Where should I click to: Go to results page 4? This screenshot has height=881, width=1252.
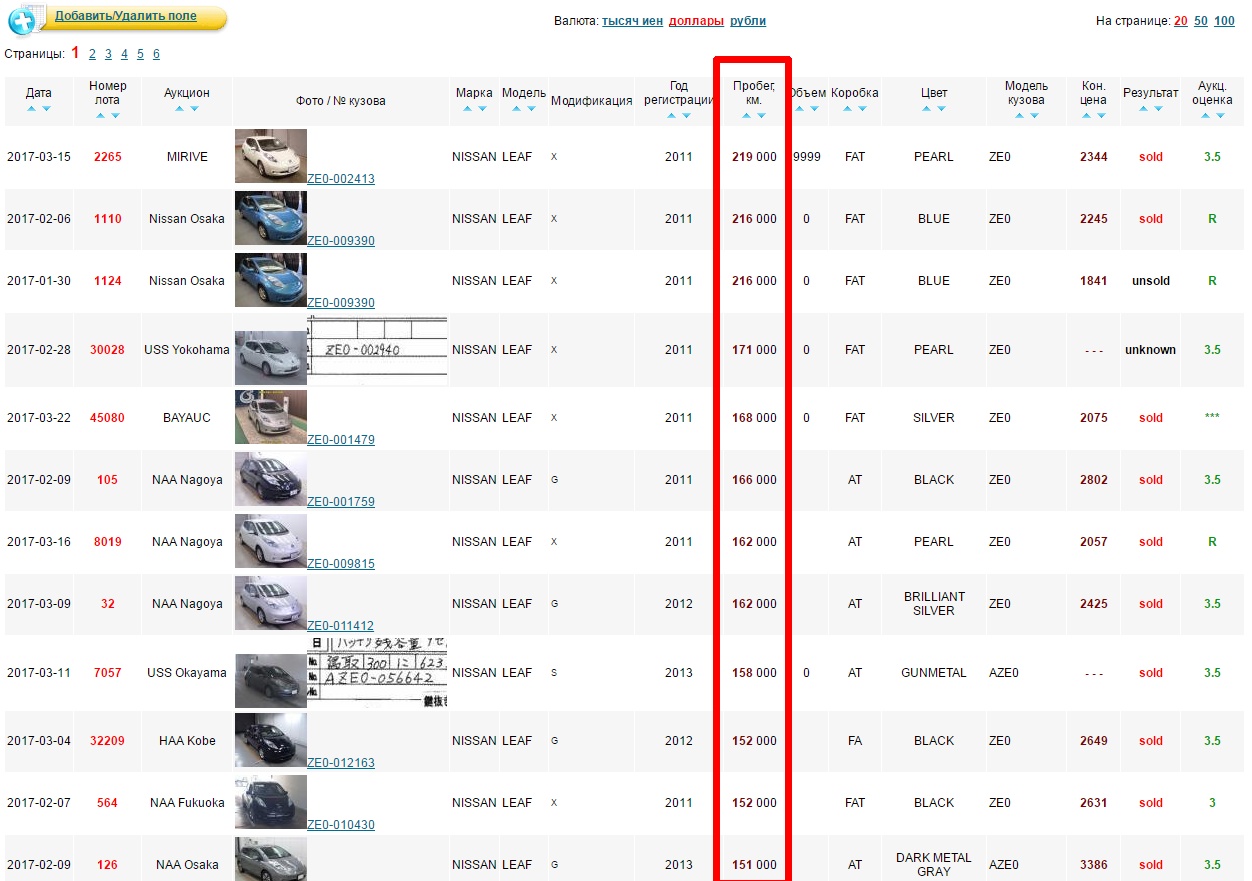pos(124,54)
